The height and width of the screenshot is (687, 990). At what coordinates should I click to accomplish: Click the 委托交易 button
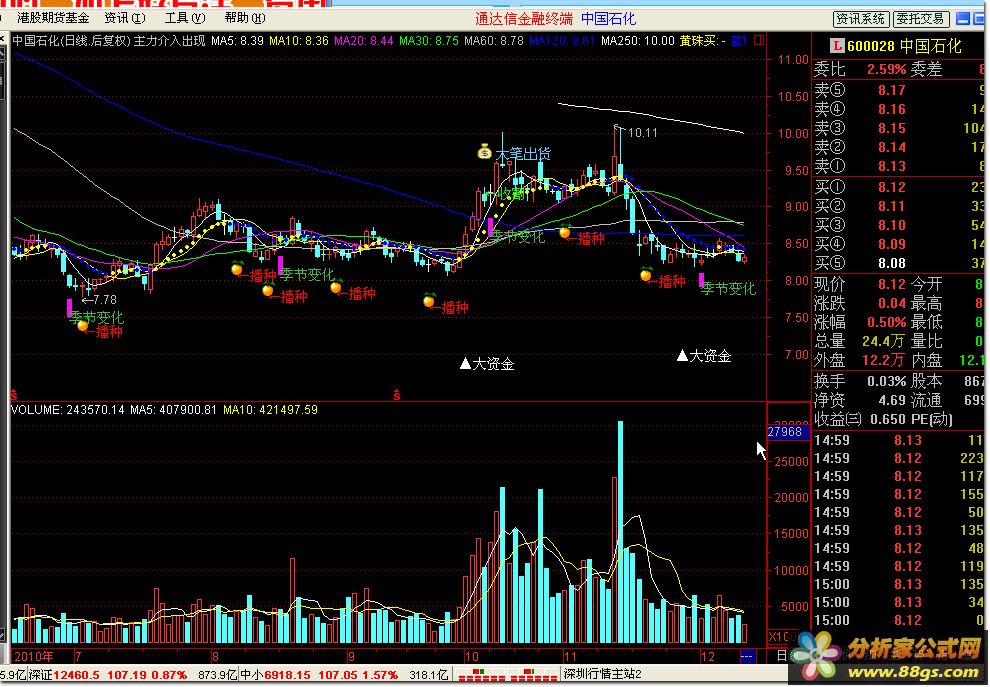coord(921,19)
